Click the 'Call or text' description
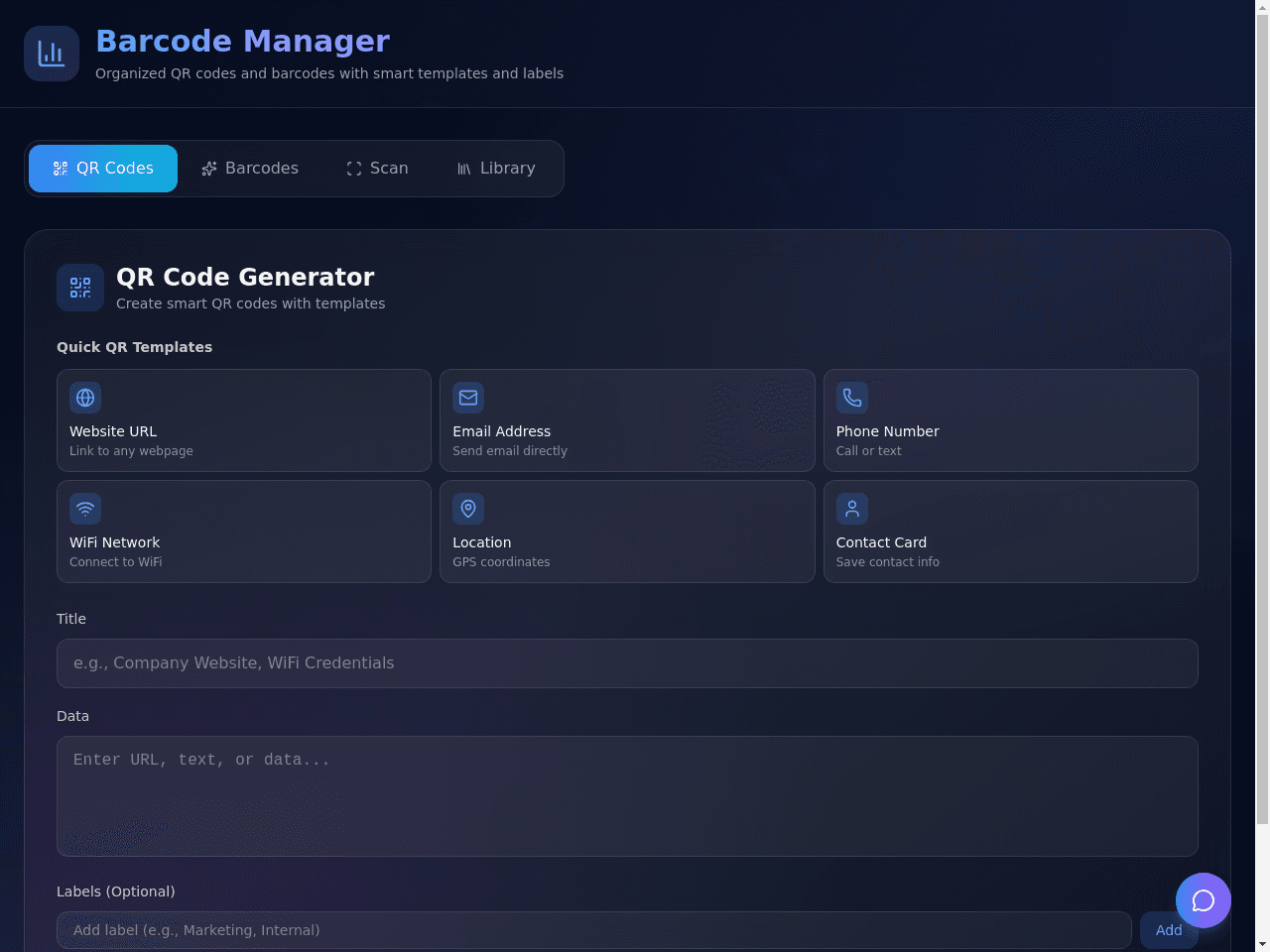 [x=869, y=451]
